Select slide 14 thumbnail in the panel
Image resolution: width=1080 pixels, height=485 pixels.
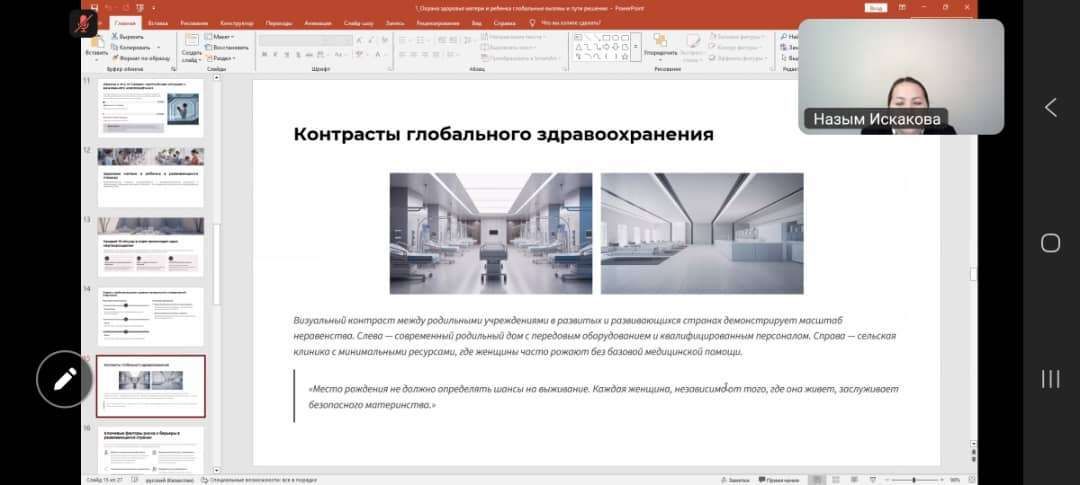[x=150, y=316]
